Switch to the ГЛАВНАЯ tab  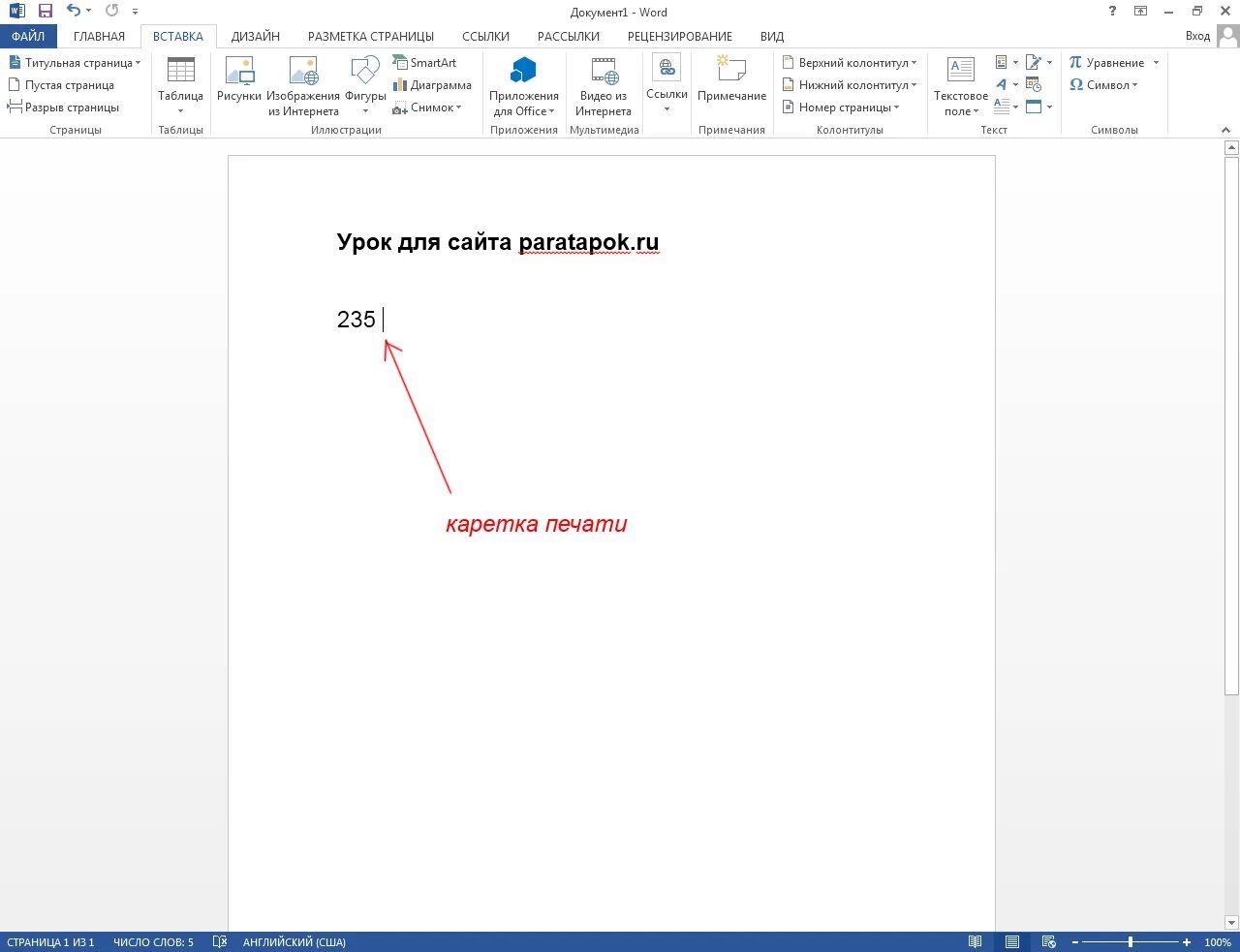(99, 36)
